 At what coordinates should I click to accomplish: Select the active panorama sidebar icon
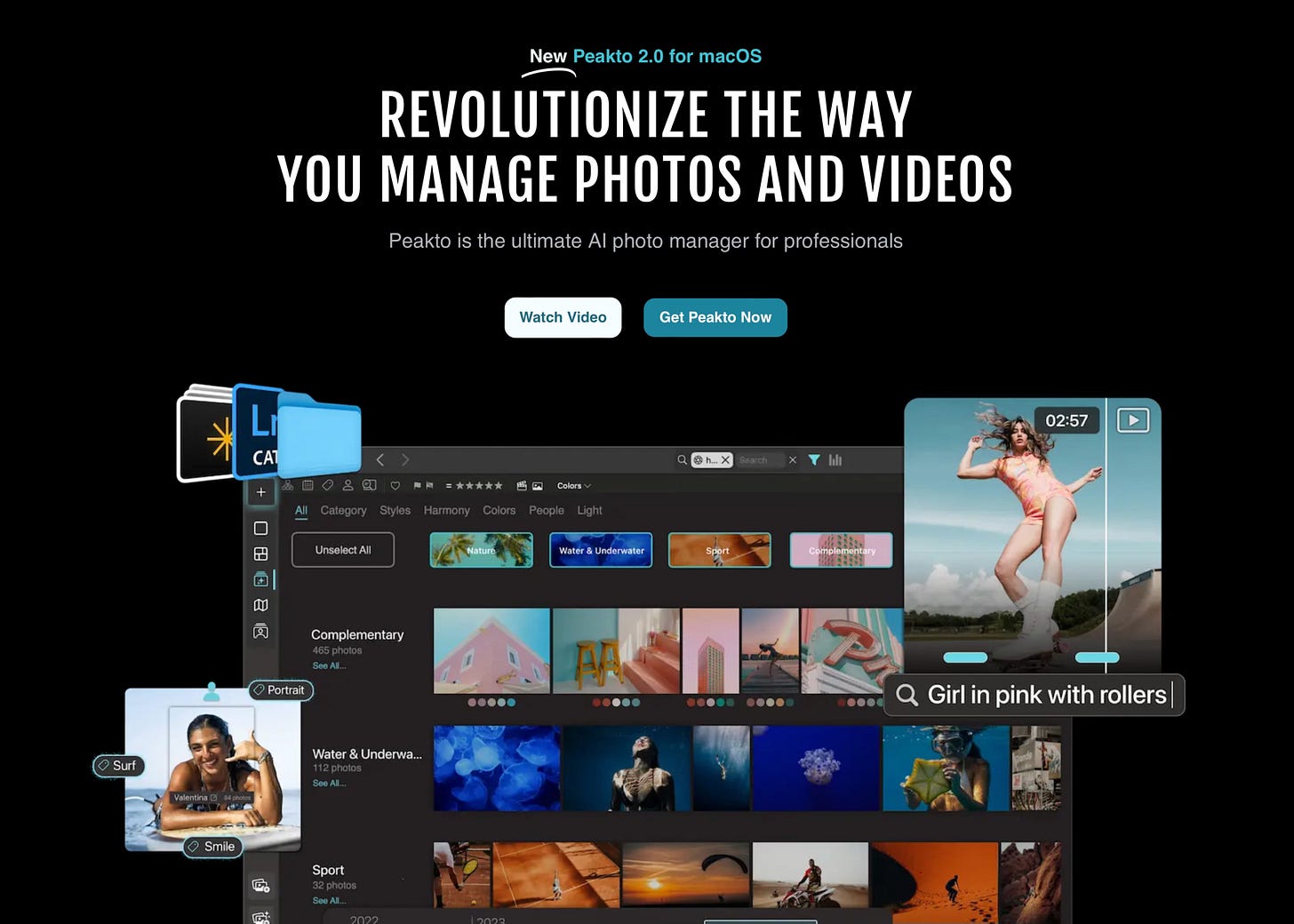tap(260, 579)
